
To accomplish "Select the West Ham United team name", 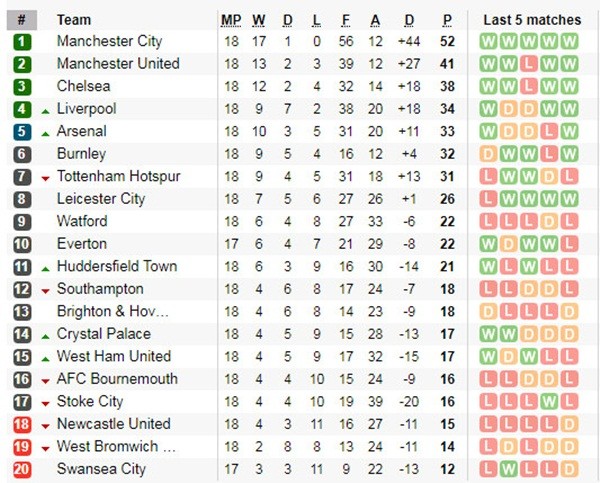I will 114,357.
